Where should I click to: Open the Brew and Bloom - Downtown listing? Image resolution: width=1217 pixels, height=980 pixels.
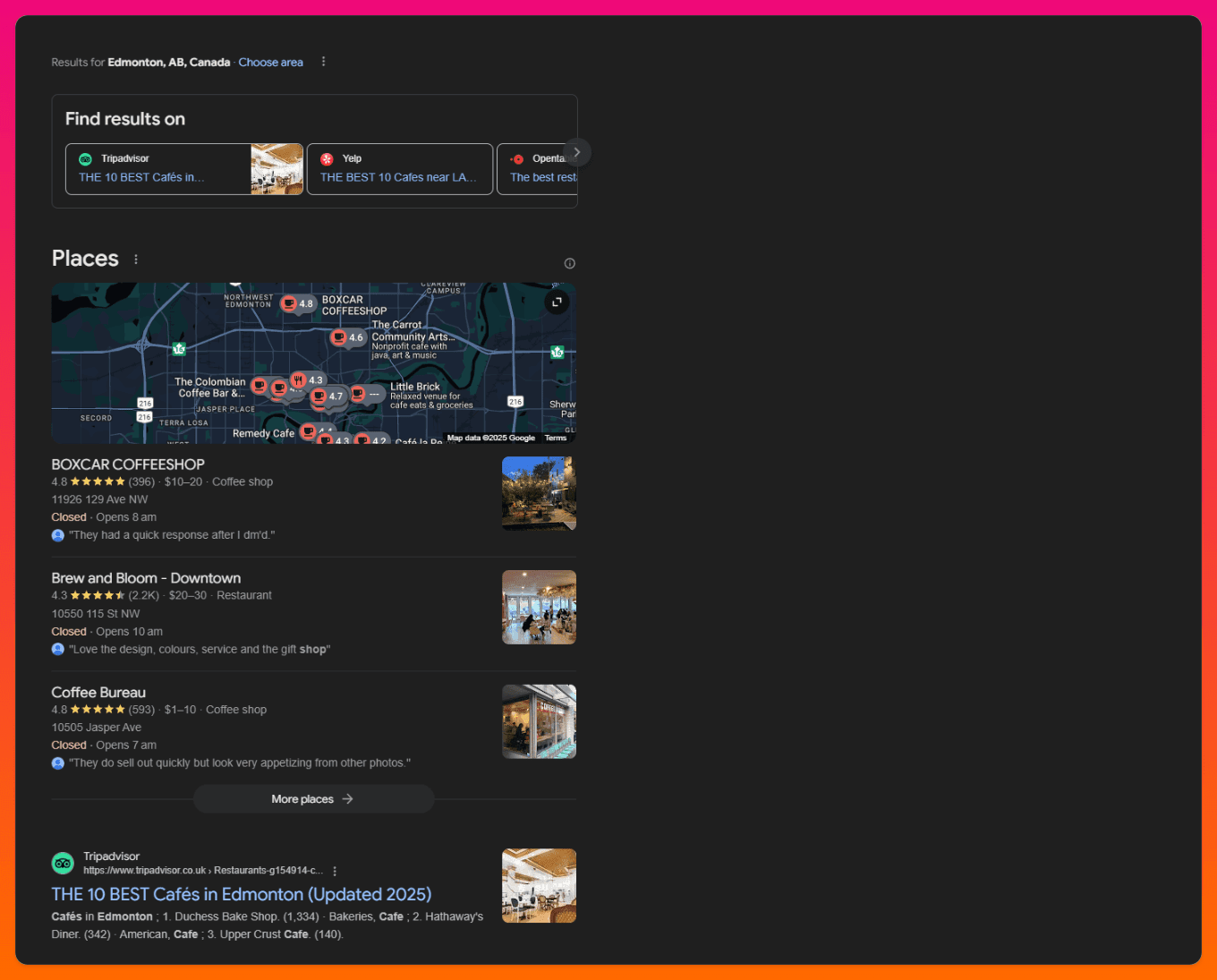click(146, 578)
